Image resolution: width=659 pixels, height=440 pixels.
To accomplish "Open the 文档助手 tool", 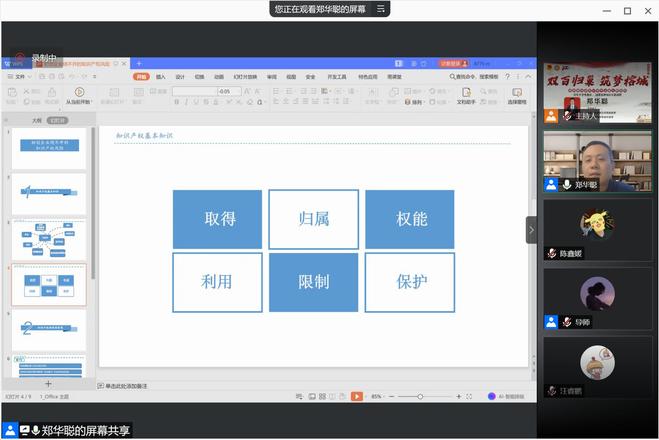I will [468, 93].
